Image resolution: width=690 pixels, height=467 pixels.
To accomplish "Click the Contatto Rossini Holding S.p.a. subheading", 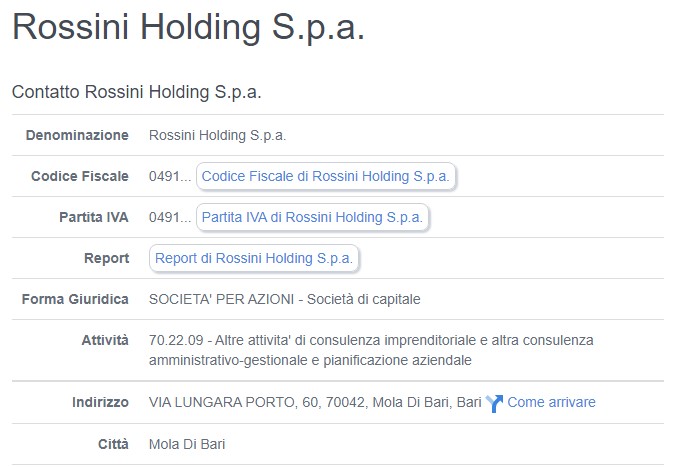I will coord(137,92).
